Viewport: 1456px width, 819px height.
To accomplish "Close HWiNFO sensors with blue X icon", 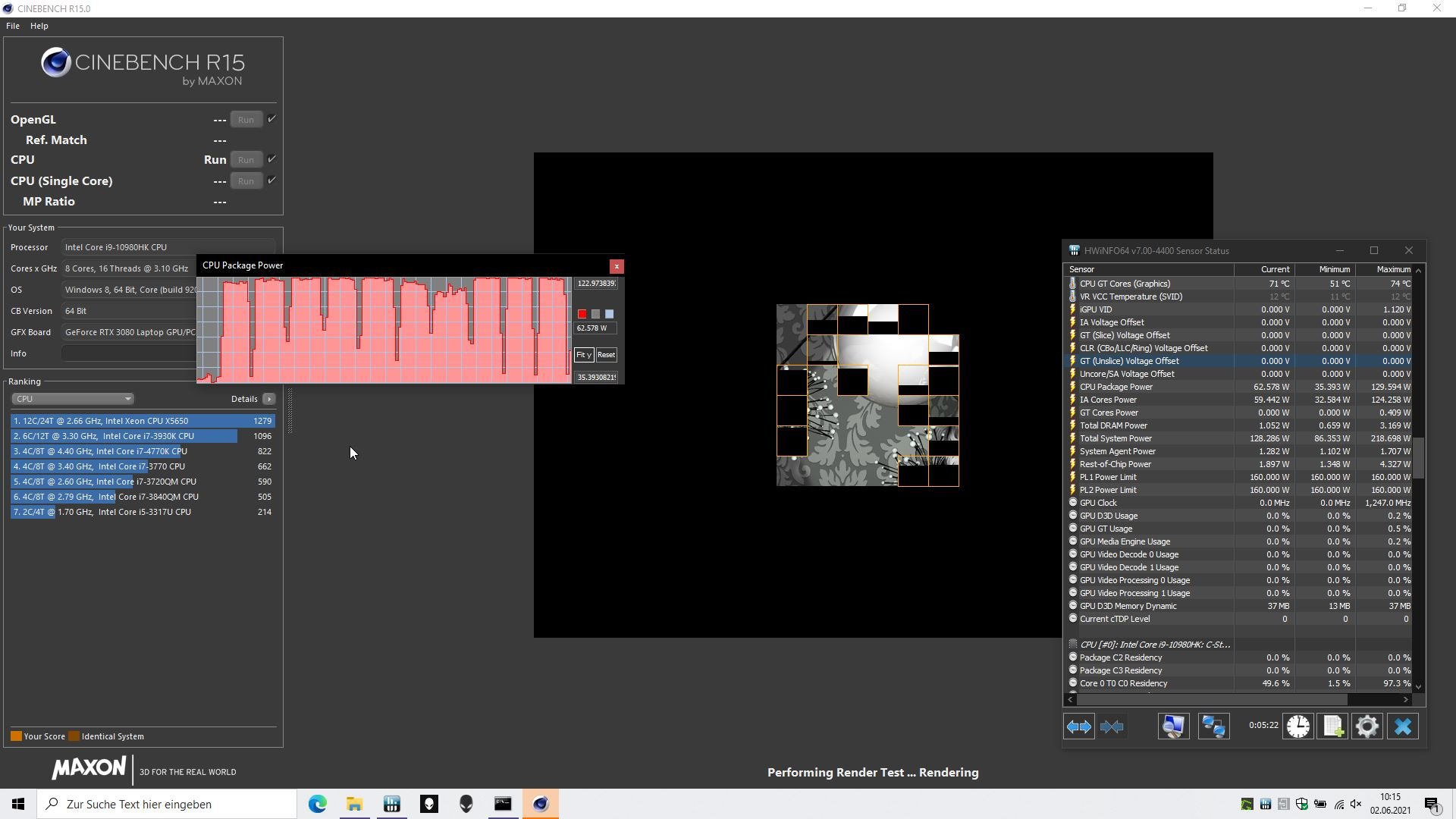I will (x=1402, y=726).
